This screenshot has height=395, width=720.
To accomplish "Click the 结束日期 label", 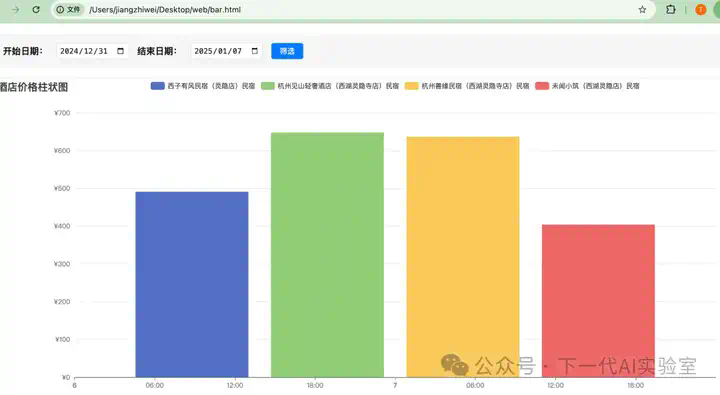I will [x=157, y=51].
